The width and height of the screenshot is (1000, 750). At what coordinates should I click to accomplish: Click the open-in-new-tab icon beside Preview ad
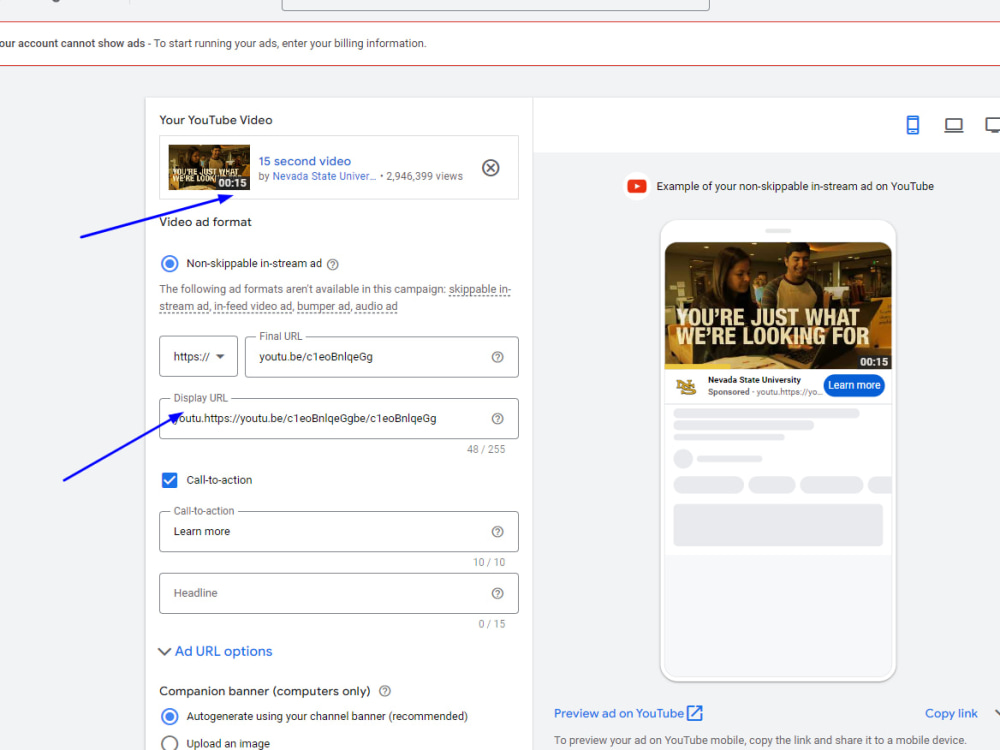695,713
